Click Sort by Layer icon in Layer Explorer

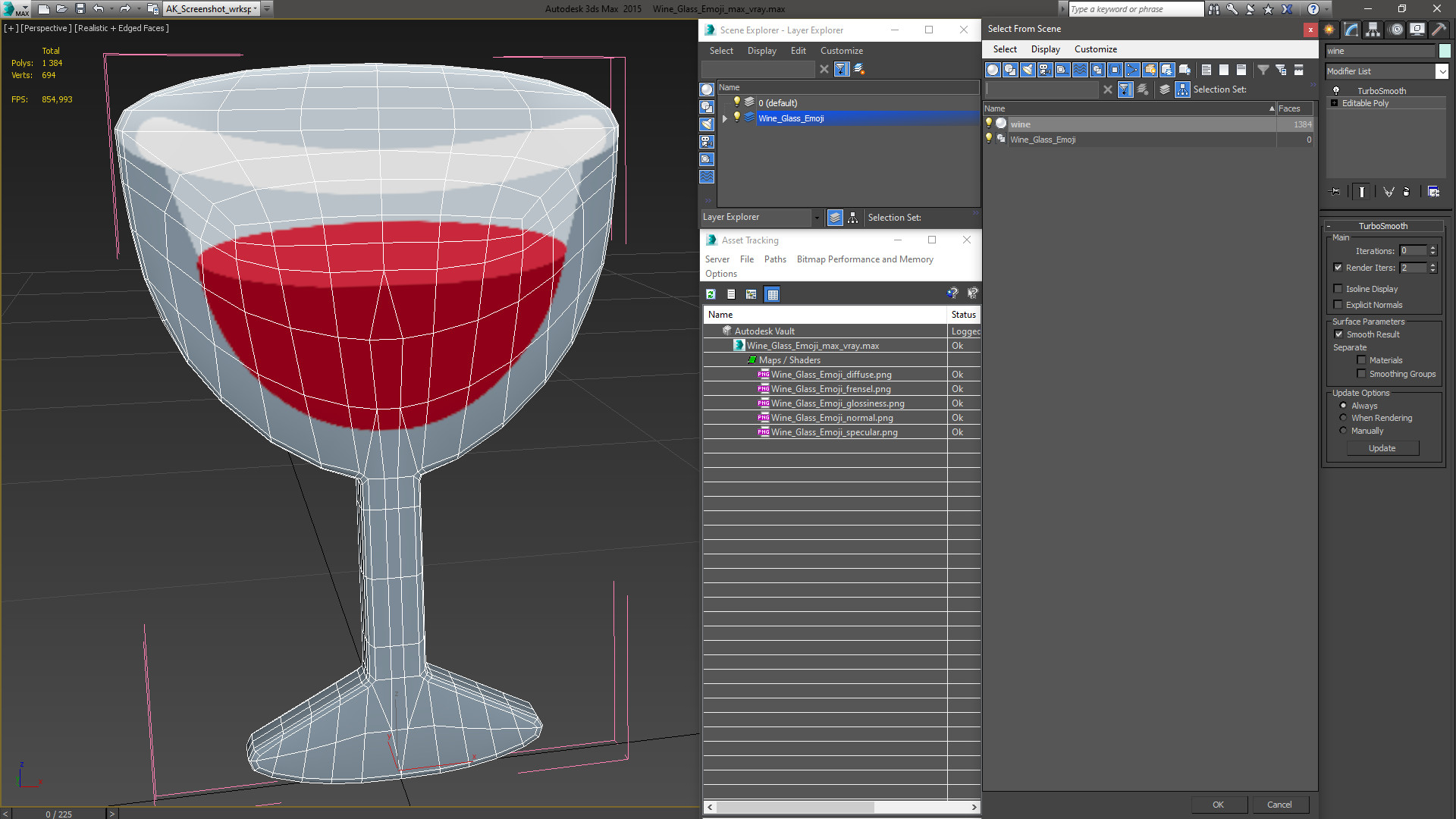pos(835,218)
